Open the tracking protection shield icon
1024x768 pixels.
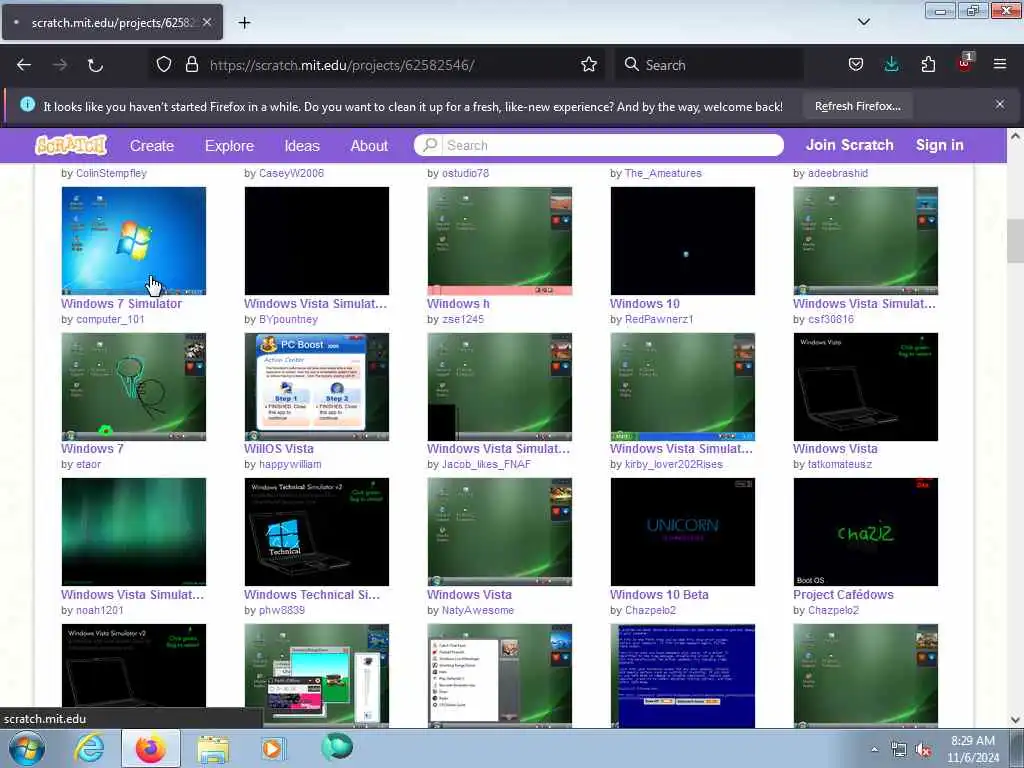[x=164, y=64]
